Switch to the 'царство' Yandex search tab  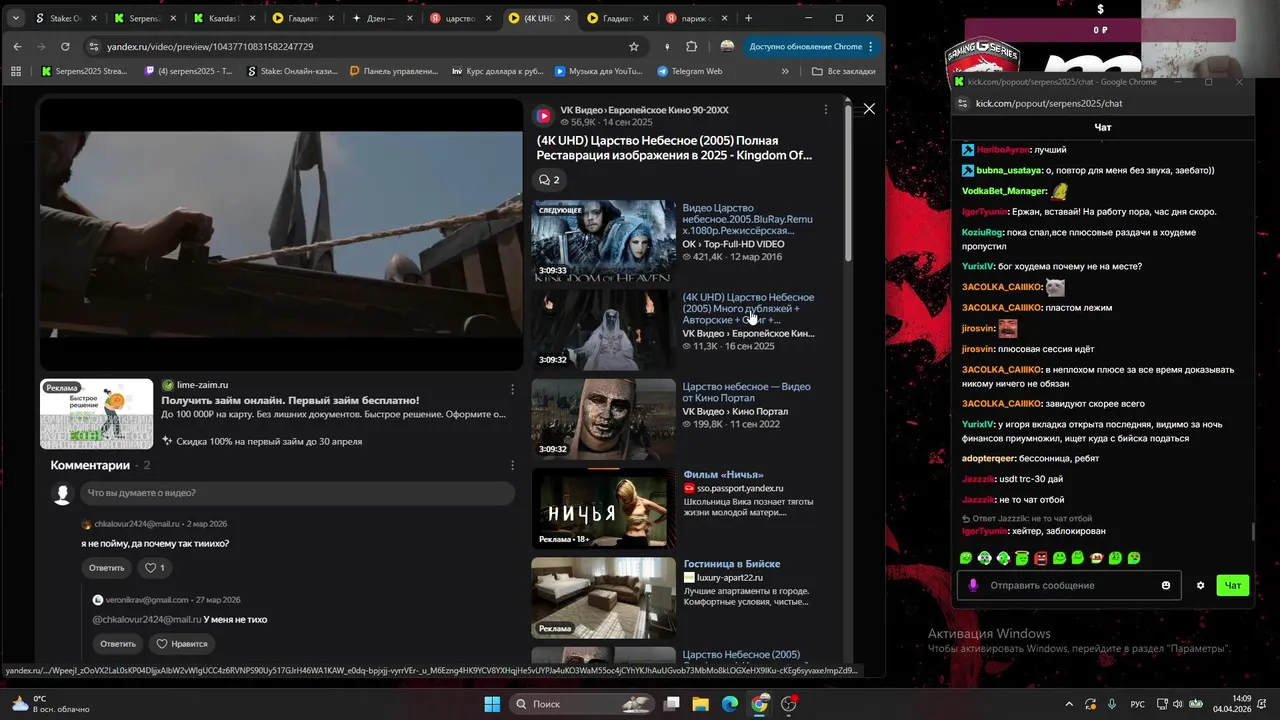click(x=459, y=18)
